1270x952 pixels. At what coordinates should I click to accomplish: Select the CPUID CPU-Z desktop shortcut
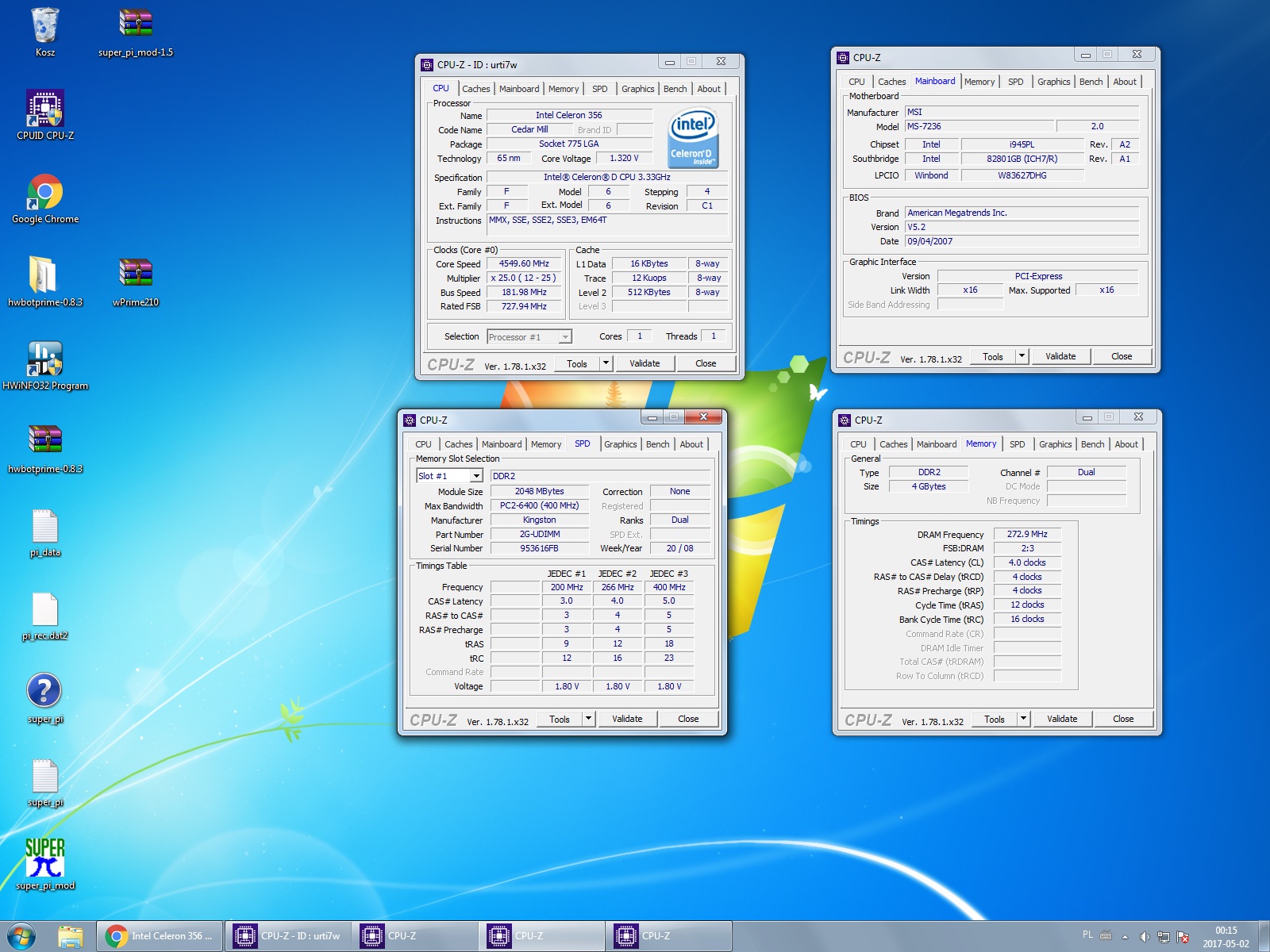click(x=45, y=115)
